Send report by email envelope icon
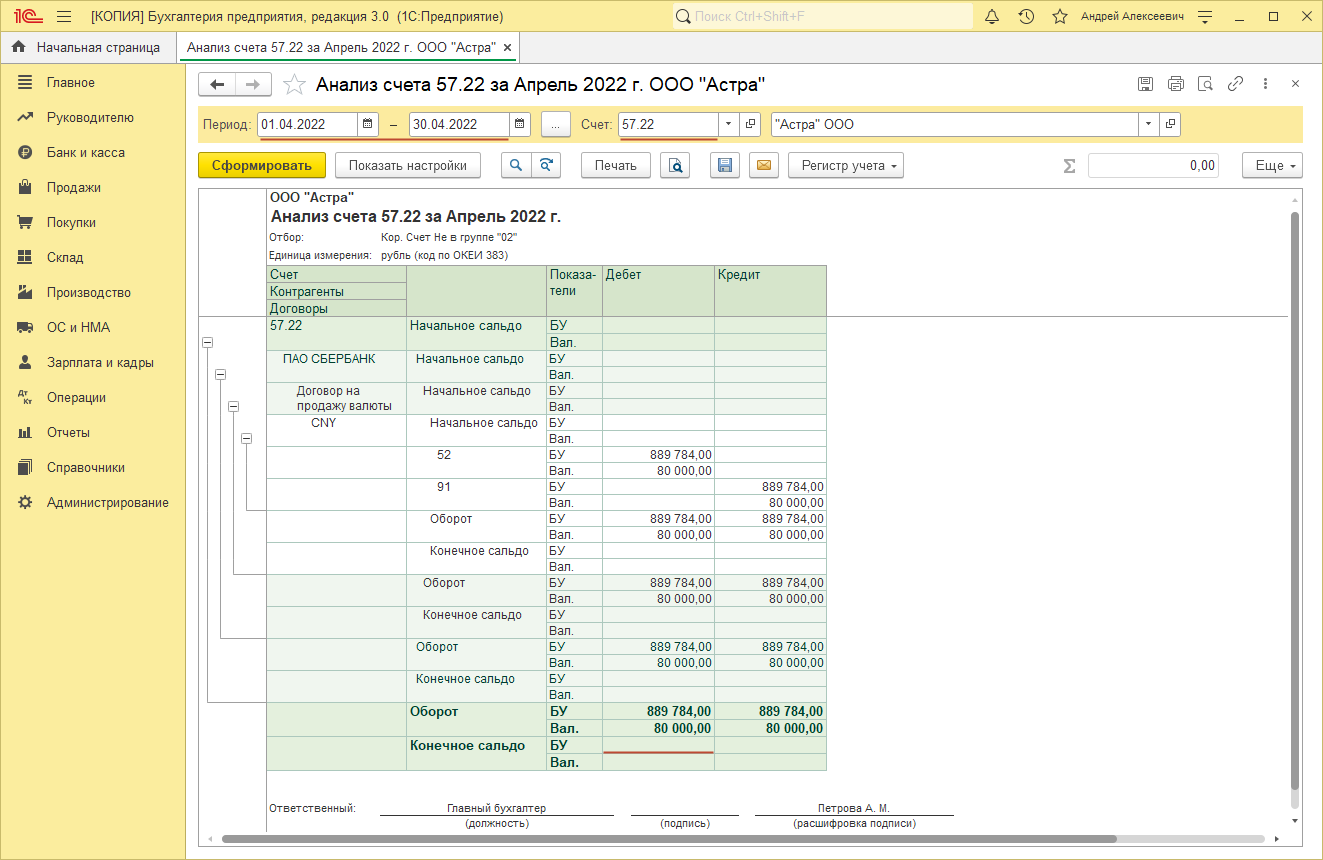 coord(764,166)
